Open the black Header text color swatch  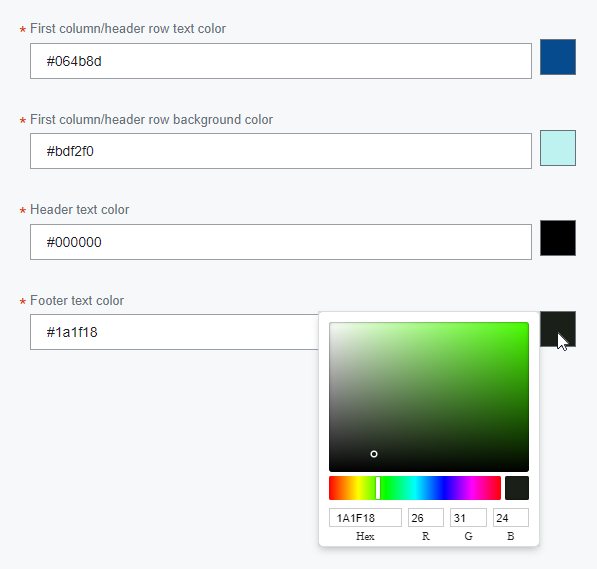[x=558, y=238]
